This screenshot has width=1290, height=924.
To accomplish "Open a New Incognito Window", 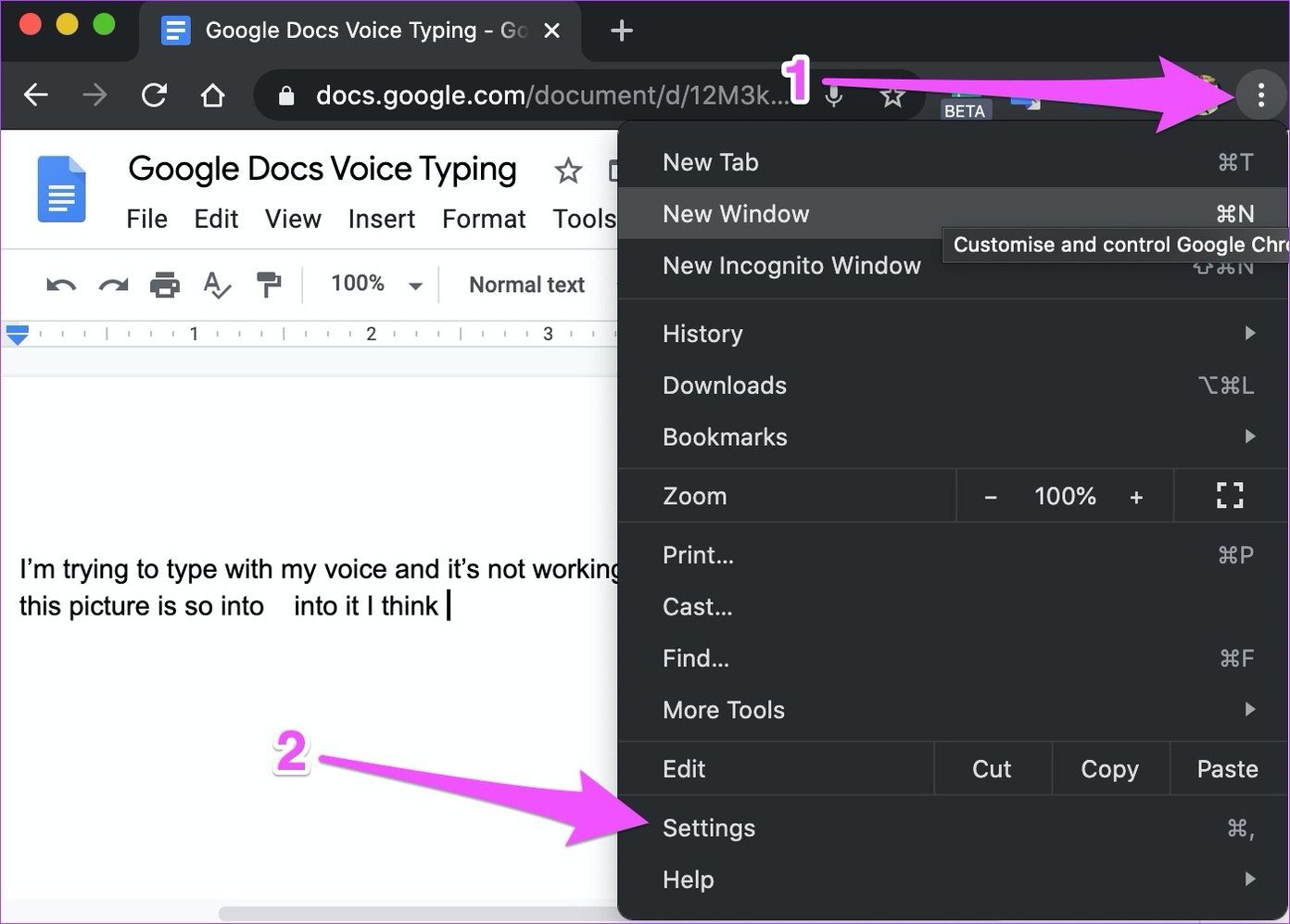I will pos(953,266).
